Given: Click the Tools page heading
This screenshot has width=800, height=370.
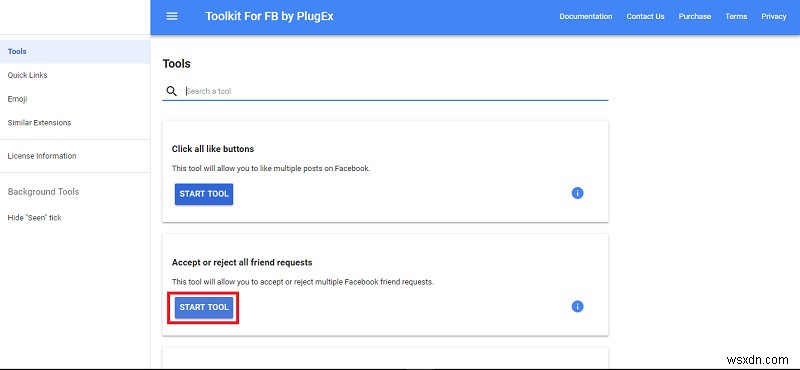Looking at the screenshot, I should tap(177, 64).
